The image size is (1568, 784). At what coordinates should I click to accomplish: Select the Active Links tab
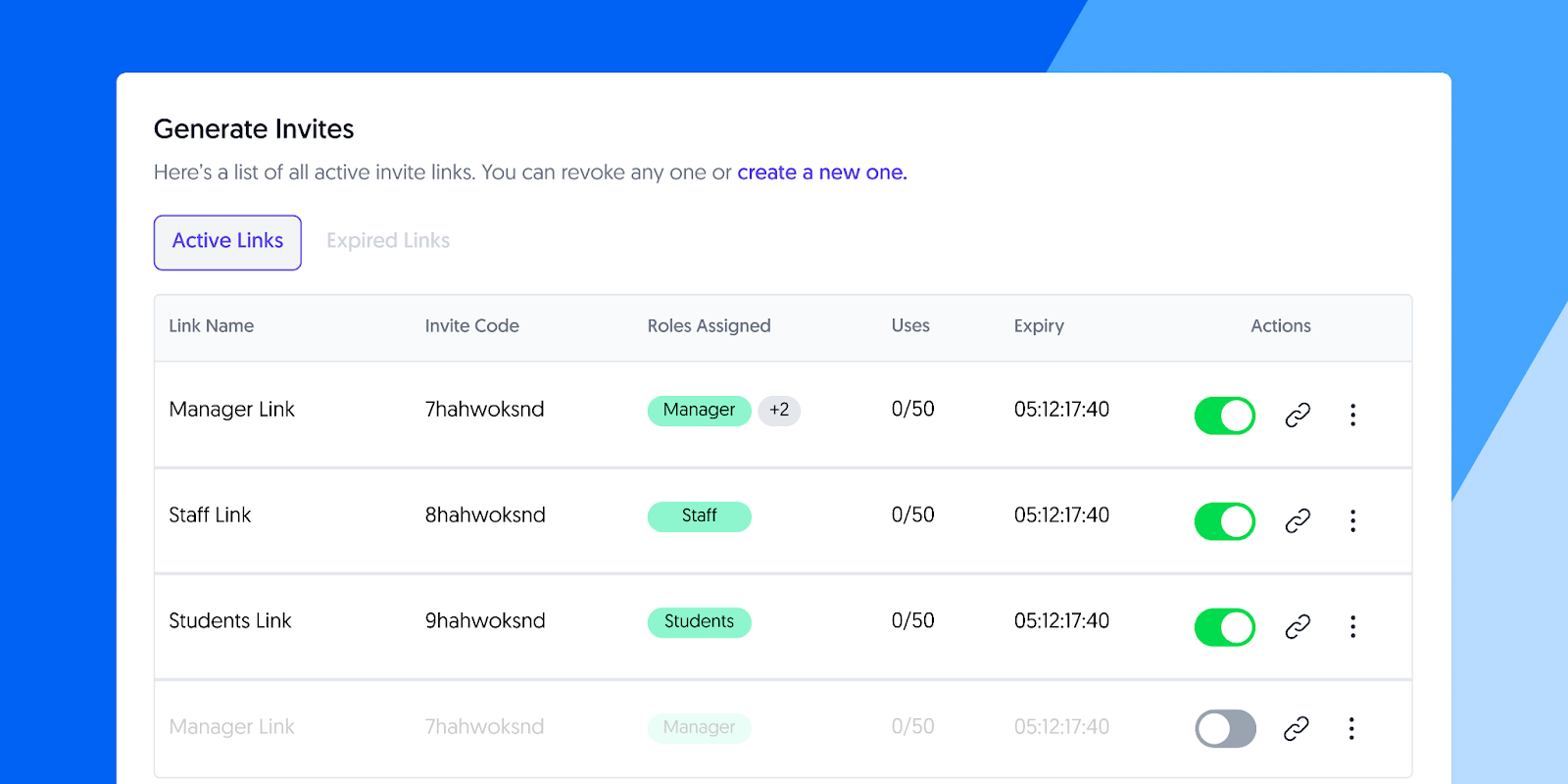point(227,242)
